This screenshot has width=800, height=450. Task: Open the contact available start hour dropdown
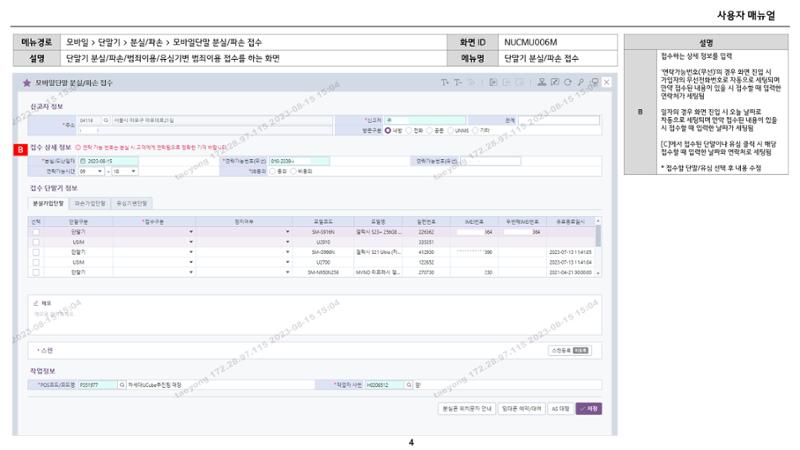pyautogui.click(x=91, y=171)
